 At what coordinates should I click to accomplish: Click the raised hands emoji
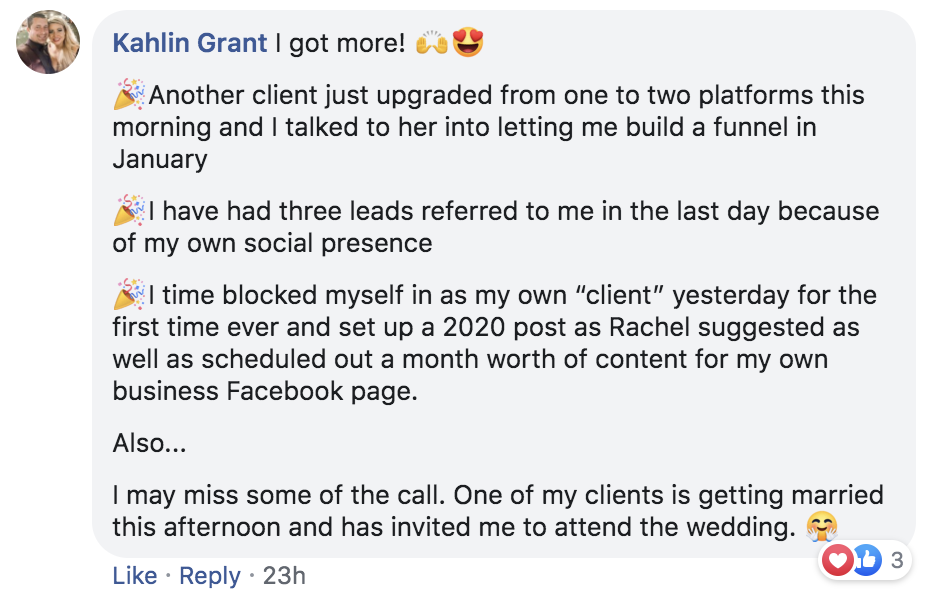(431, 43)
